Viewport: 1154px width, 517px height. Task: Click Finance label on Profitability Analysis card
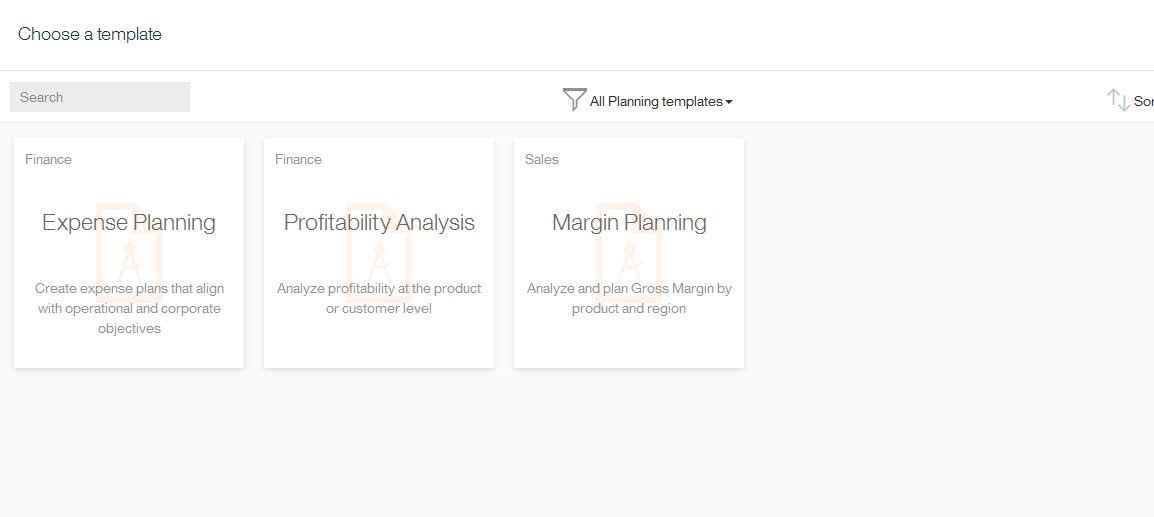coord(298,159)
